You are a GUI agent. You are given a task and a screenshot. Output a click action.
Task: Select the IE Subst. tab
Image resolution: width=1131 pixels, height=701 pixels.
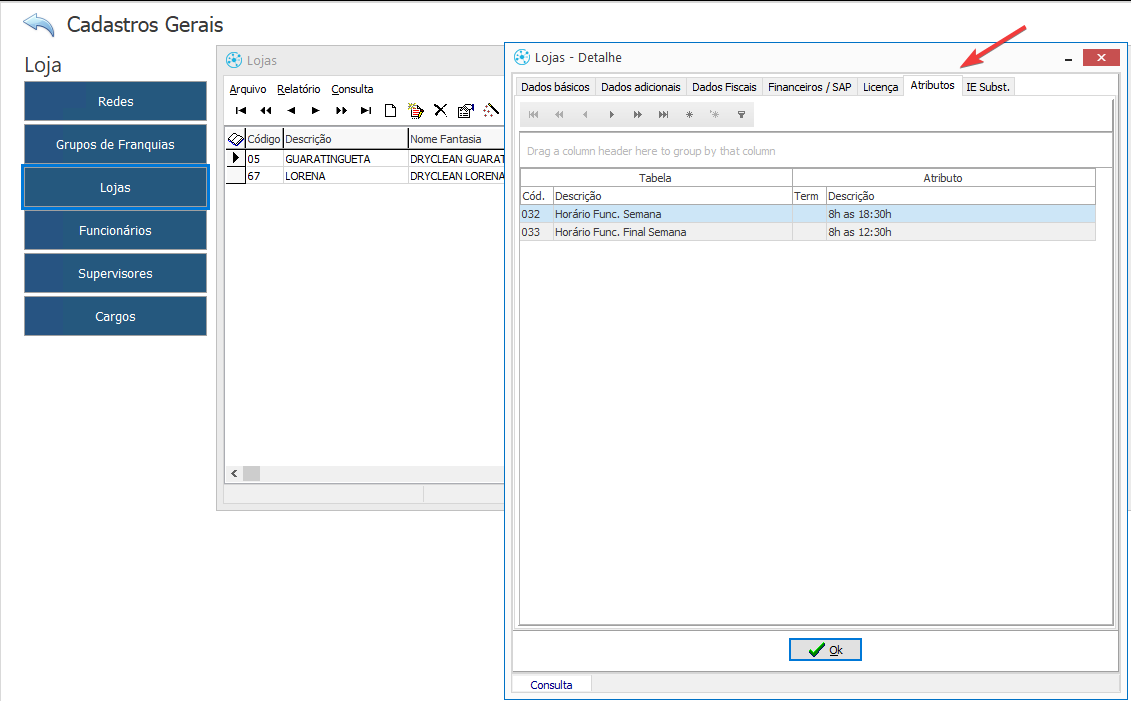pos(988,87)
